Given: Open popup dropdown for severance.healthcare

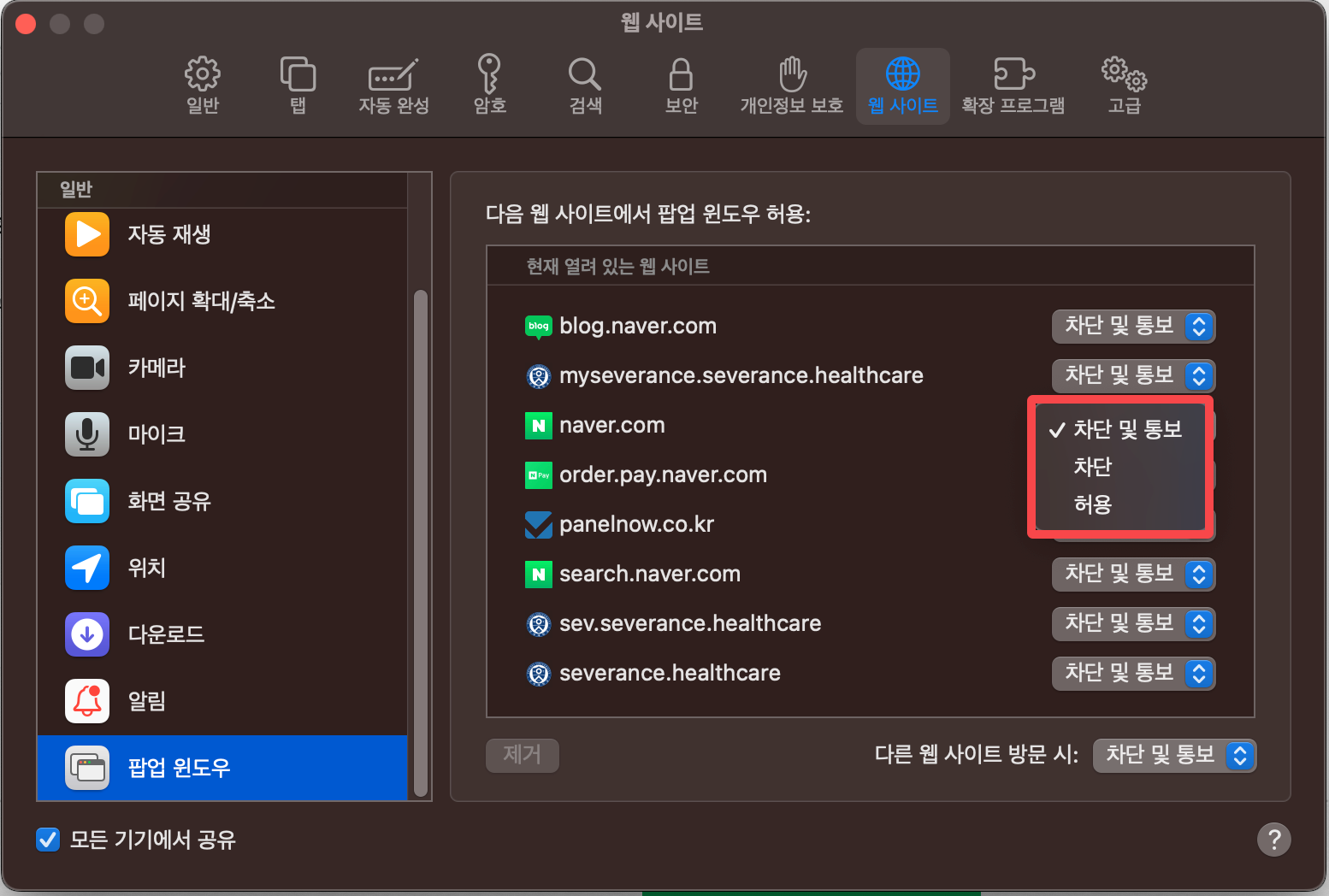Looking at the screenshot, I should click(1134, 673).
